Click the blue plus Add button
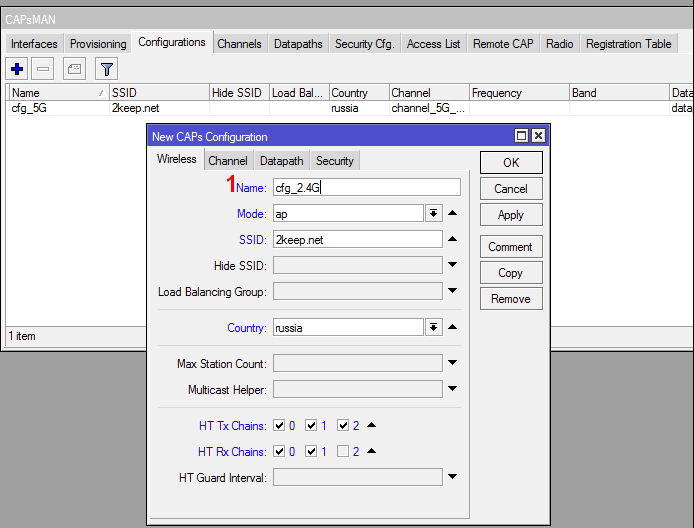Screen dimensions: 694x528 coord(17,68)
